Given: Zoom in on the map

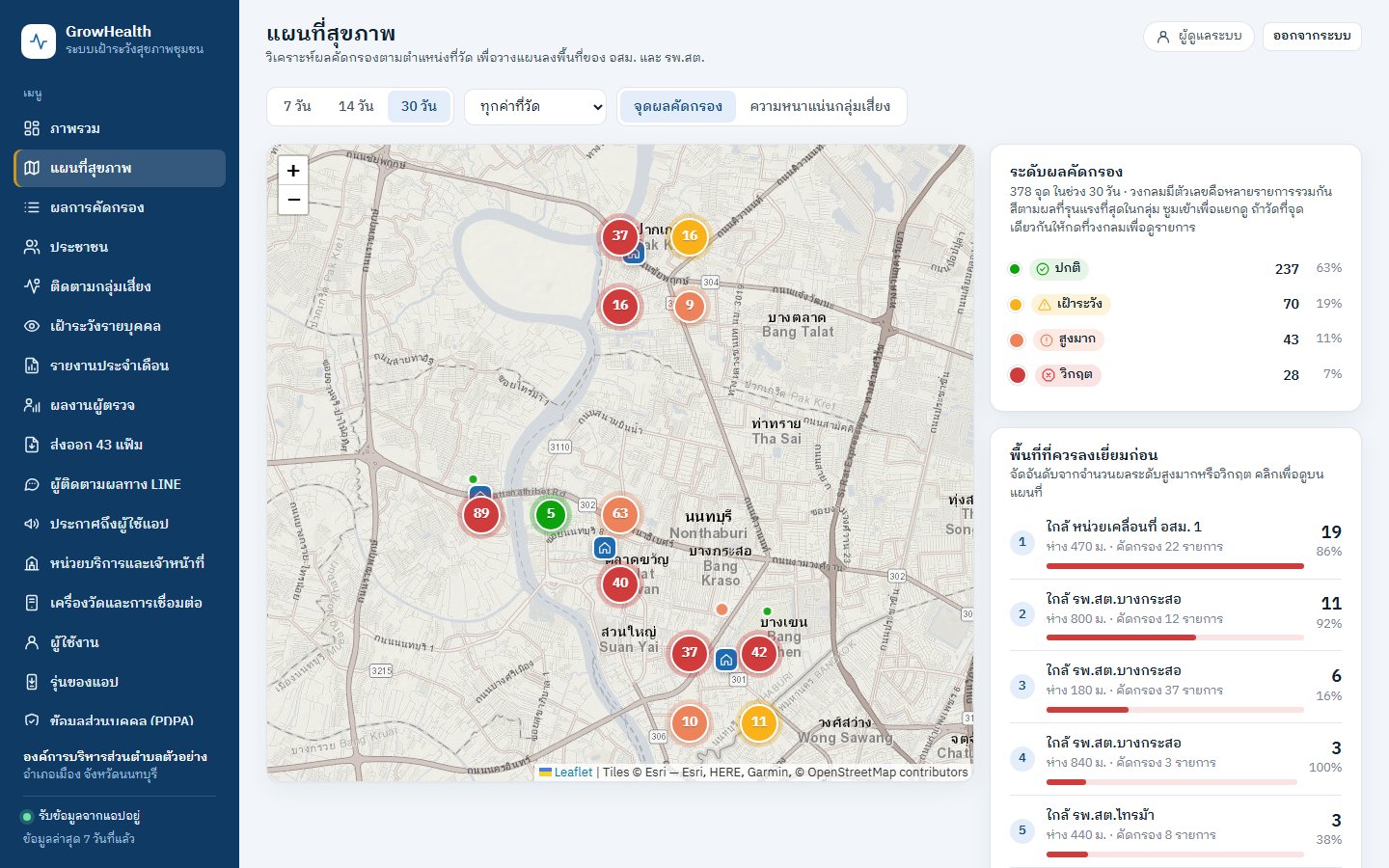Looking at the screenshot, I should (293, 171).
